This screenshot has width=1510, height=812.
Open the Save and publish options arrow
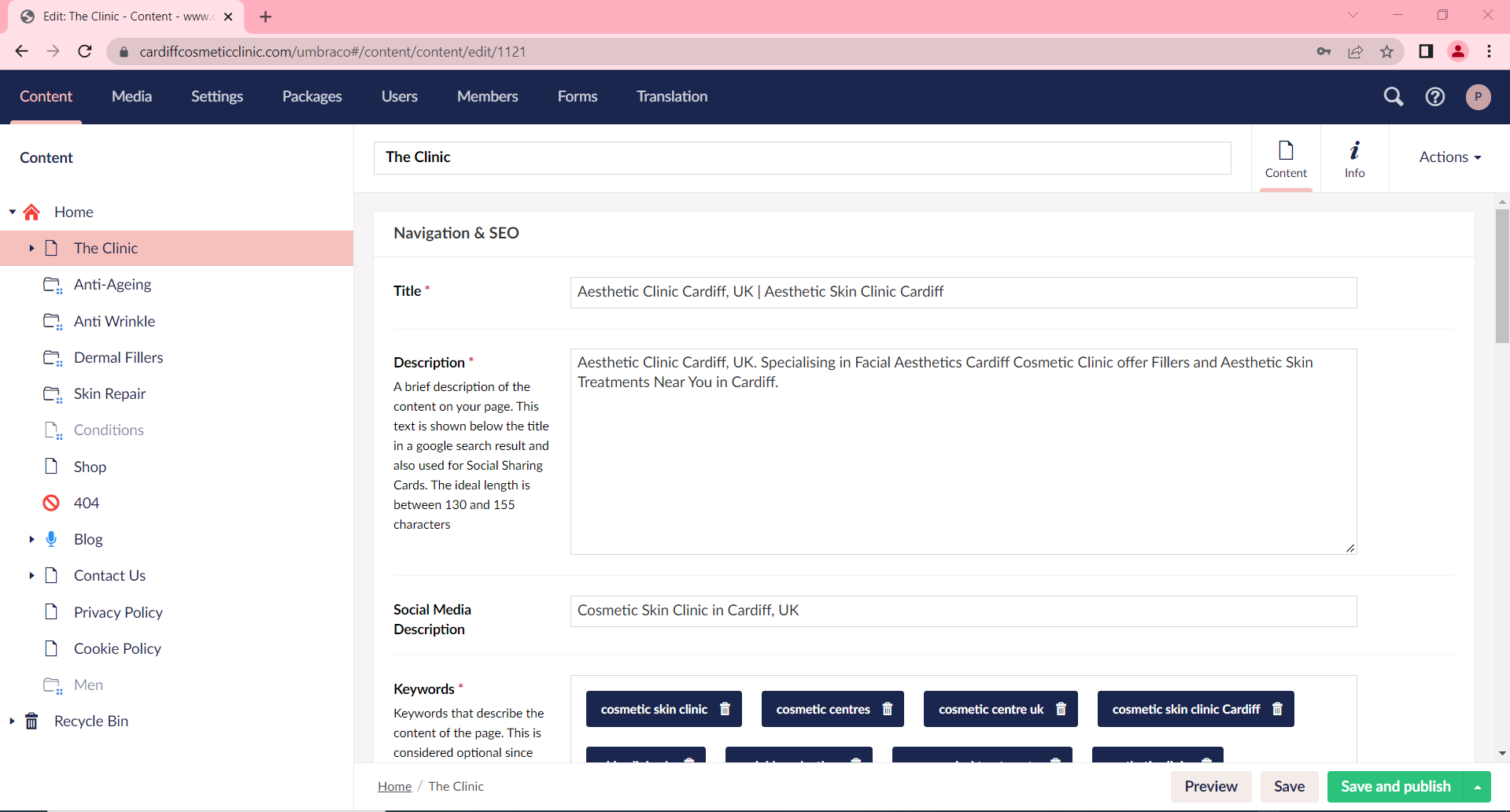tap(1478, 787)
